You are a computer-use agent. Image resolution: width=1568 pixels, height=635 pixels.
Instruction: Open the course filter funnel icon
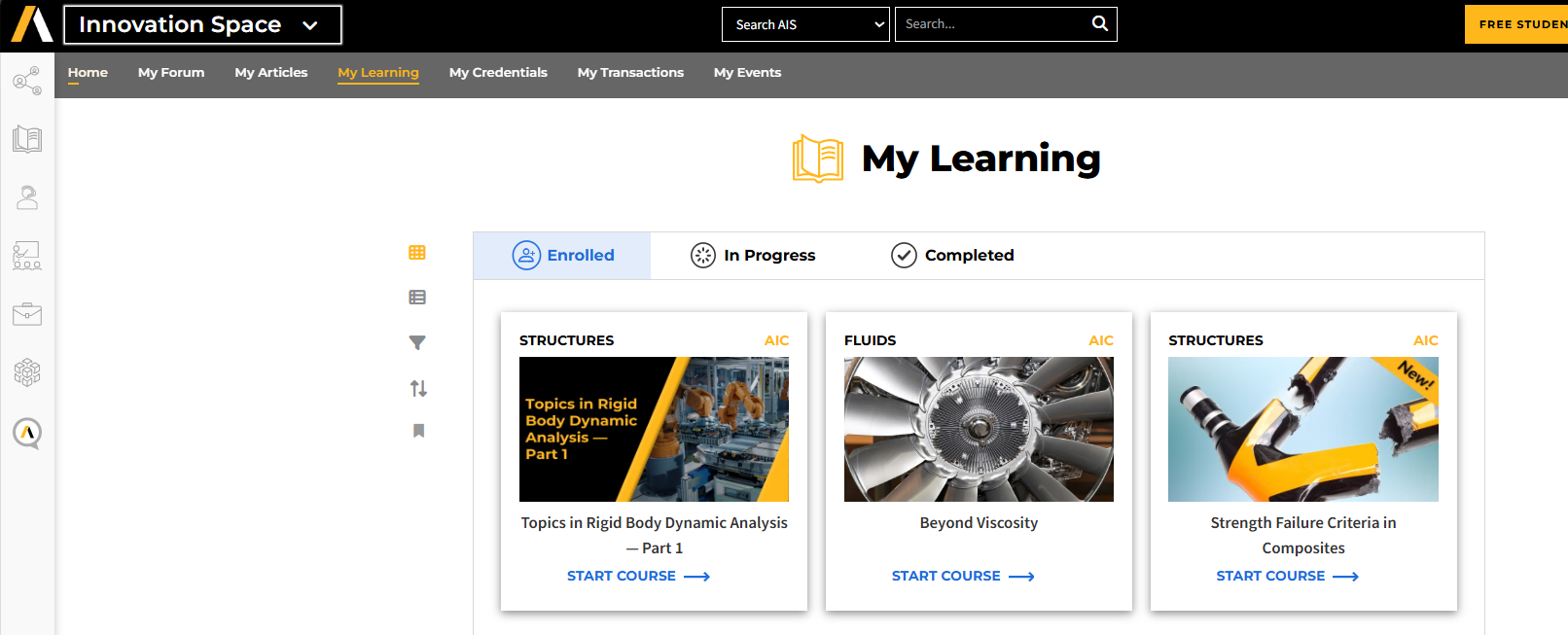[x=417, y=342]
